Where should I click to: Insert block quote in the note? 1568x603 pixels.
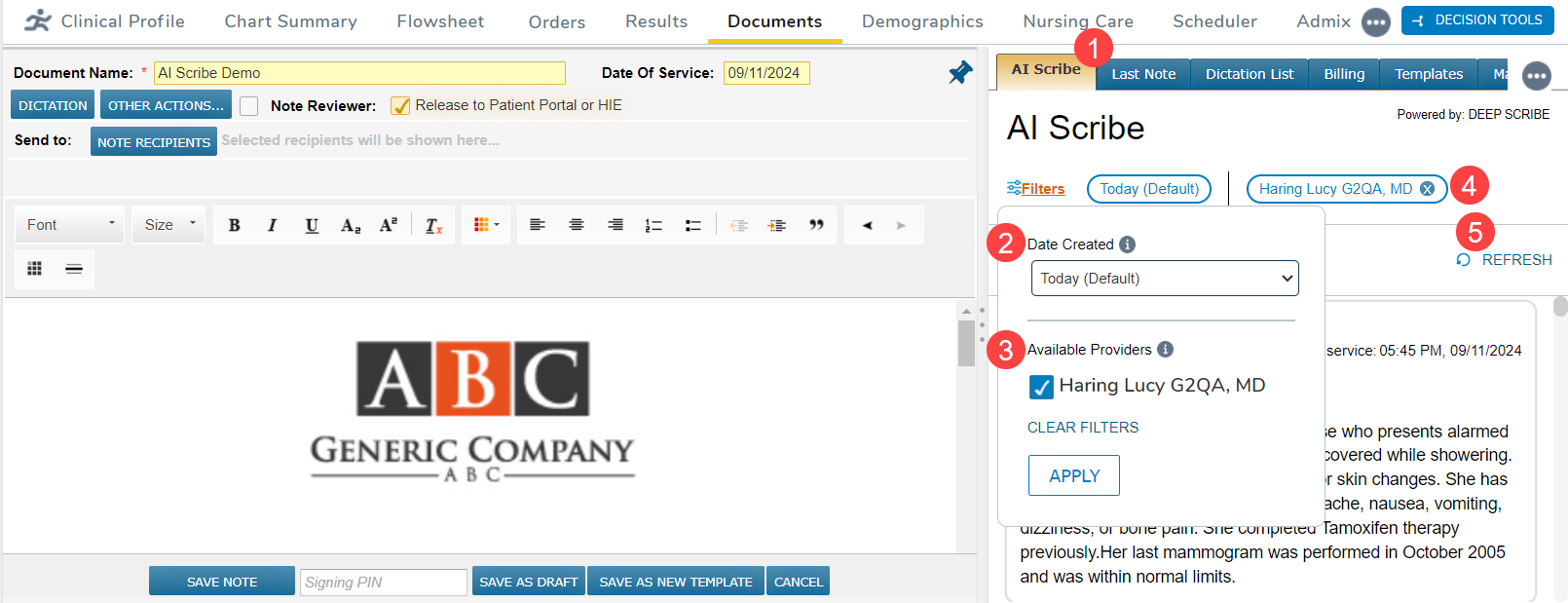click(816, 225)
